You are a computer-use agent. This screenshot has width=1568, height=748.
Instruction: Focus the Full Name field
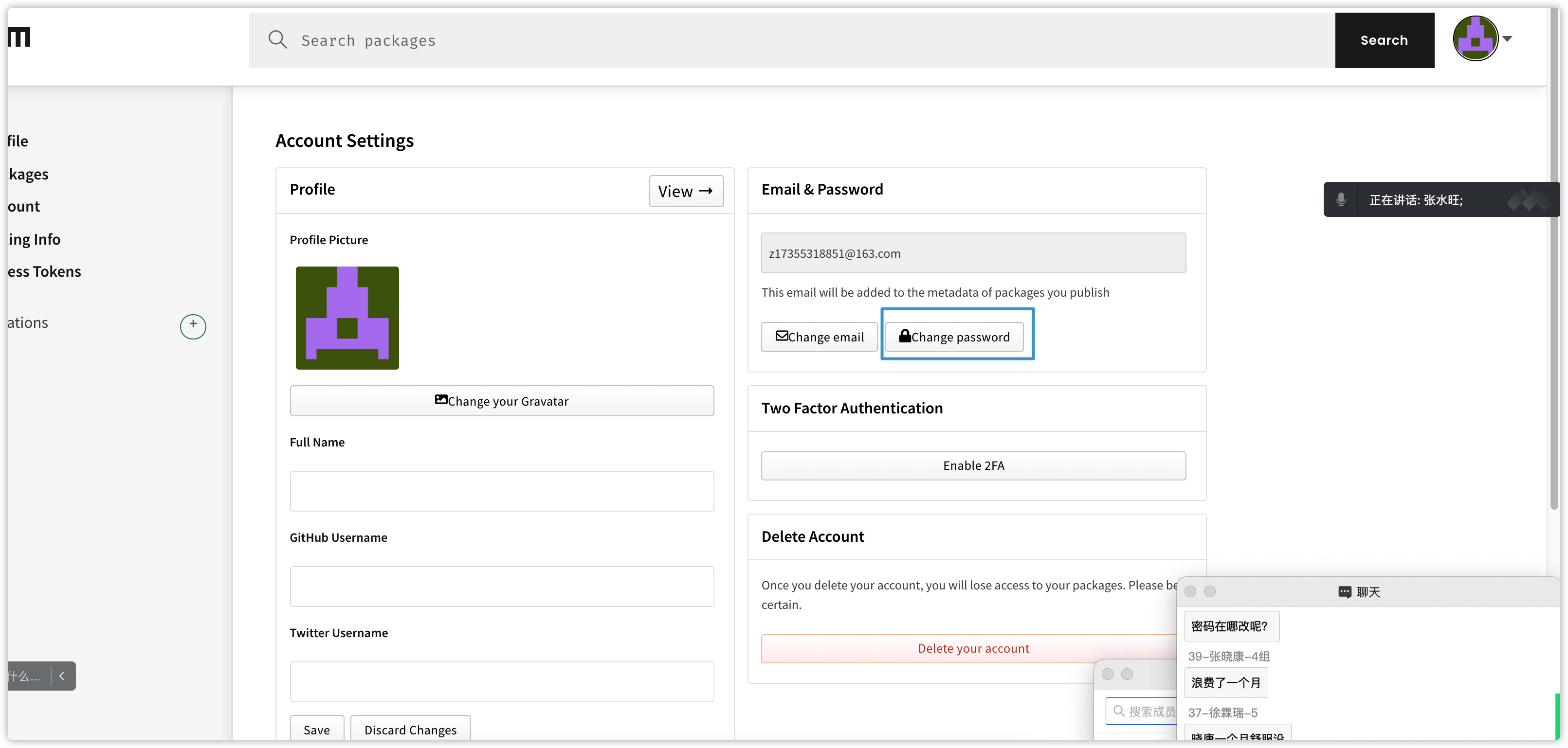502,491
